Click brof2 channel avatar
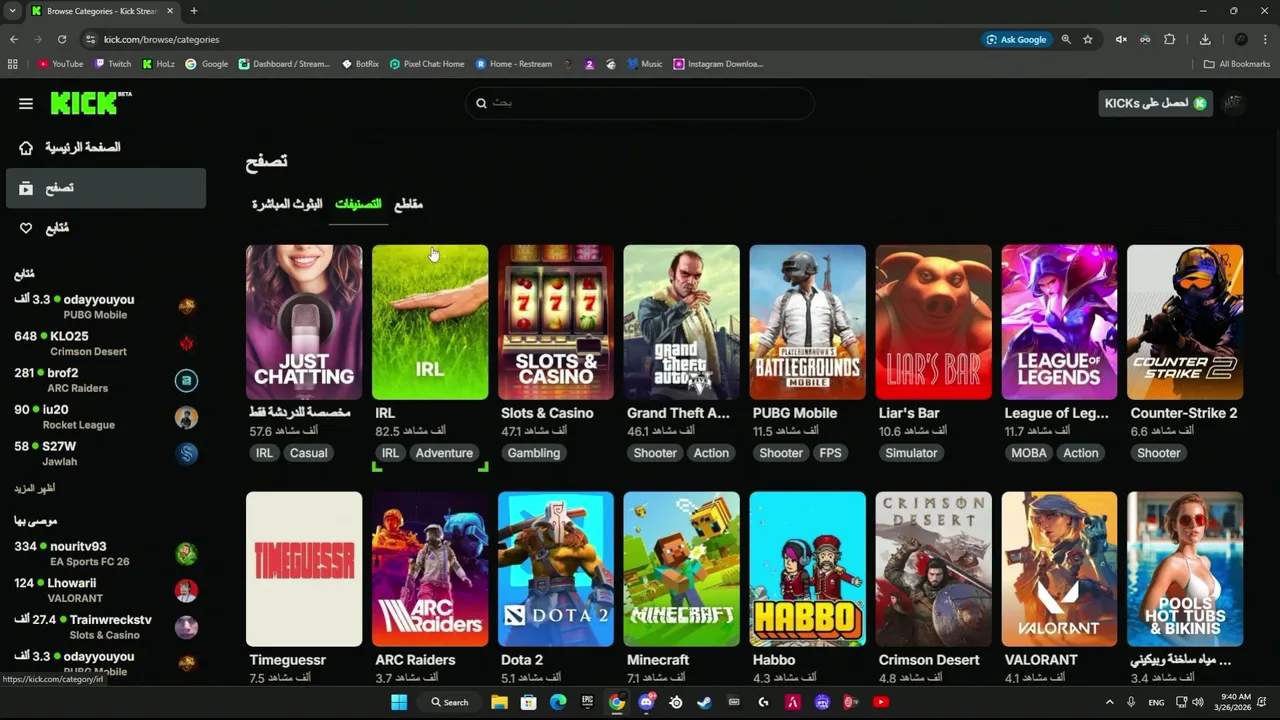The height and width of the screenshot is (720, 1280). [x=186, y=380]
